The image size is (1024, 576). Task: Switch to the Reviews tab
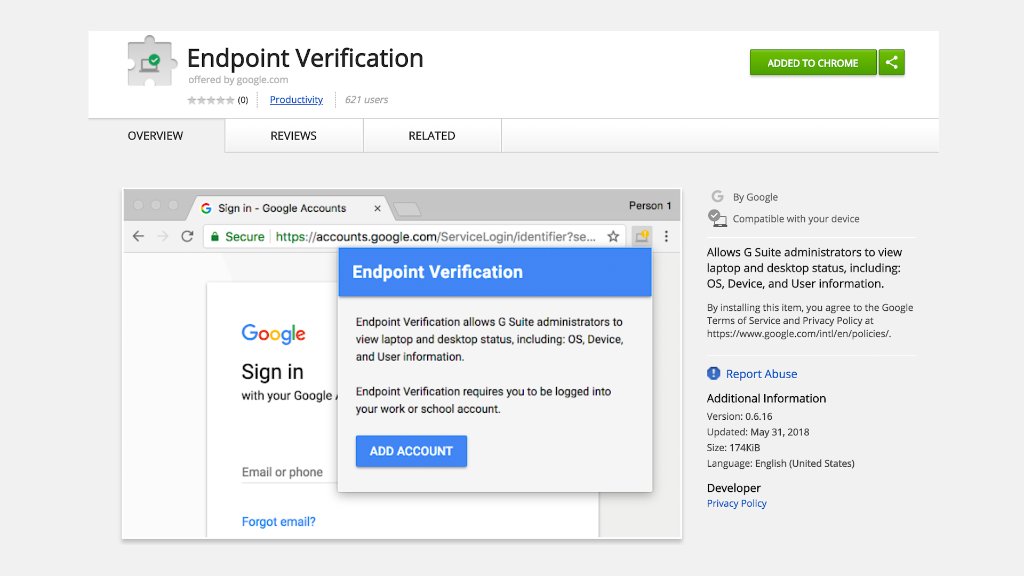click(293, 136)
